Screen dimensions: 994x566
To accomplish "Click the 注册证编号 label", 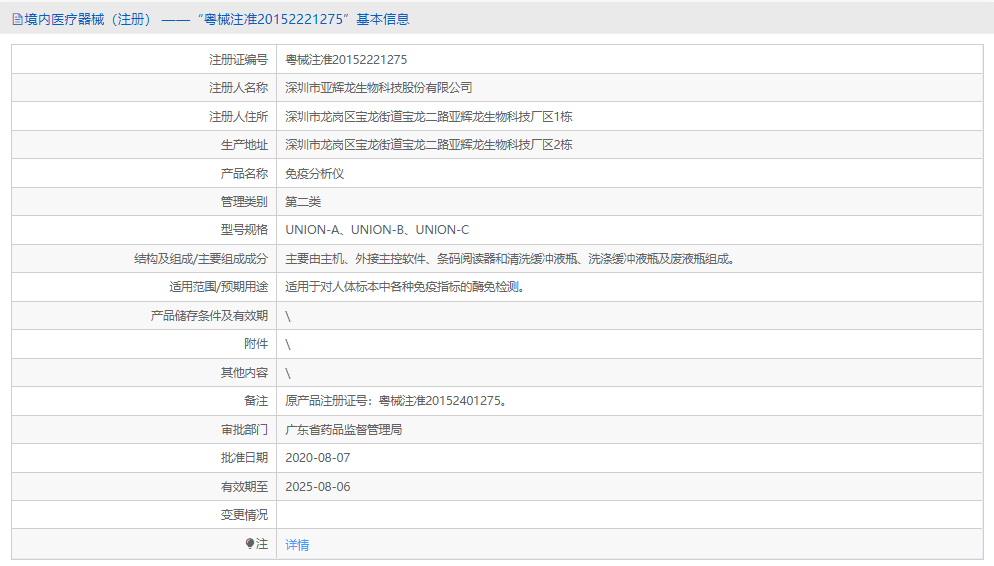I will (238, 60).
